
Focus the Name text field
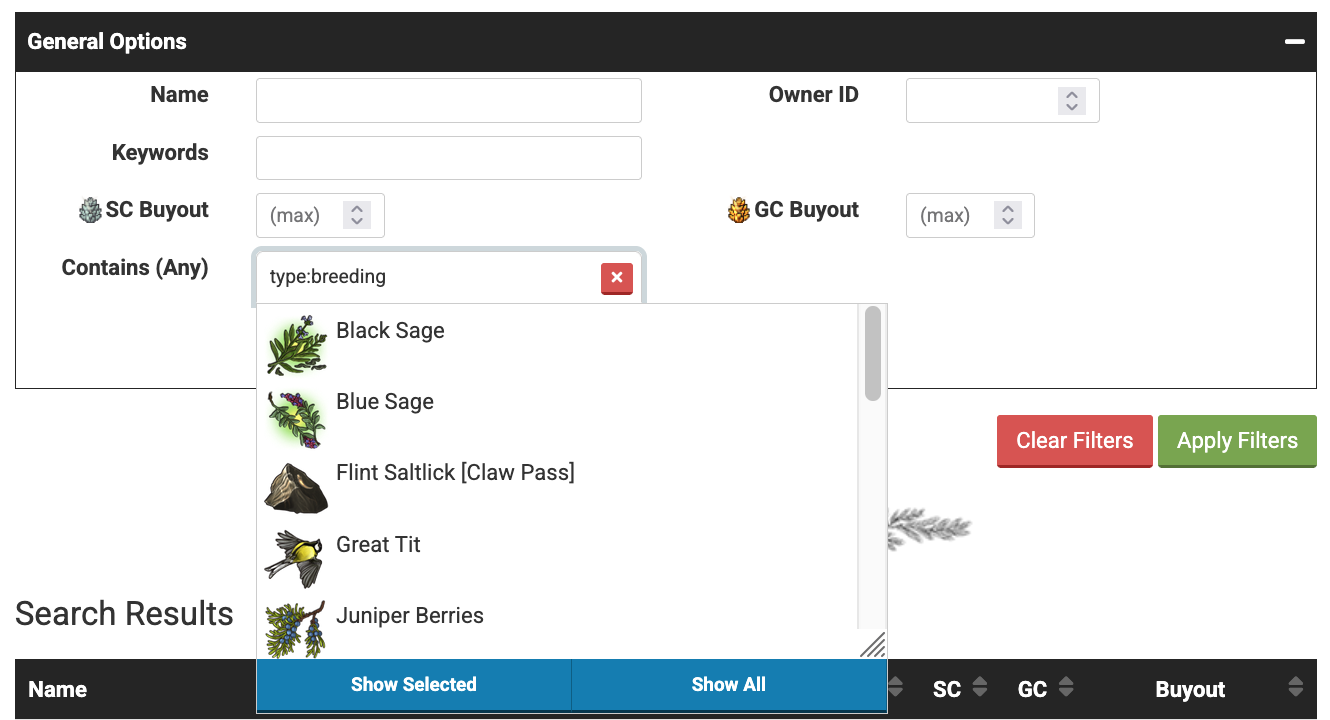(448, 101)
